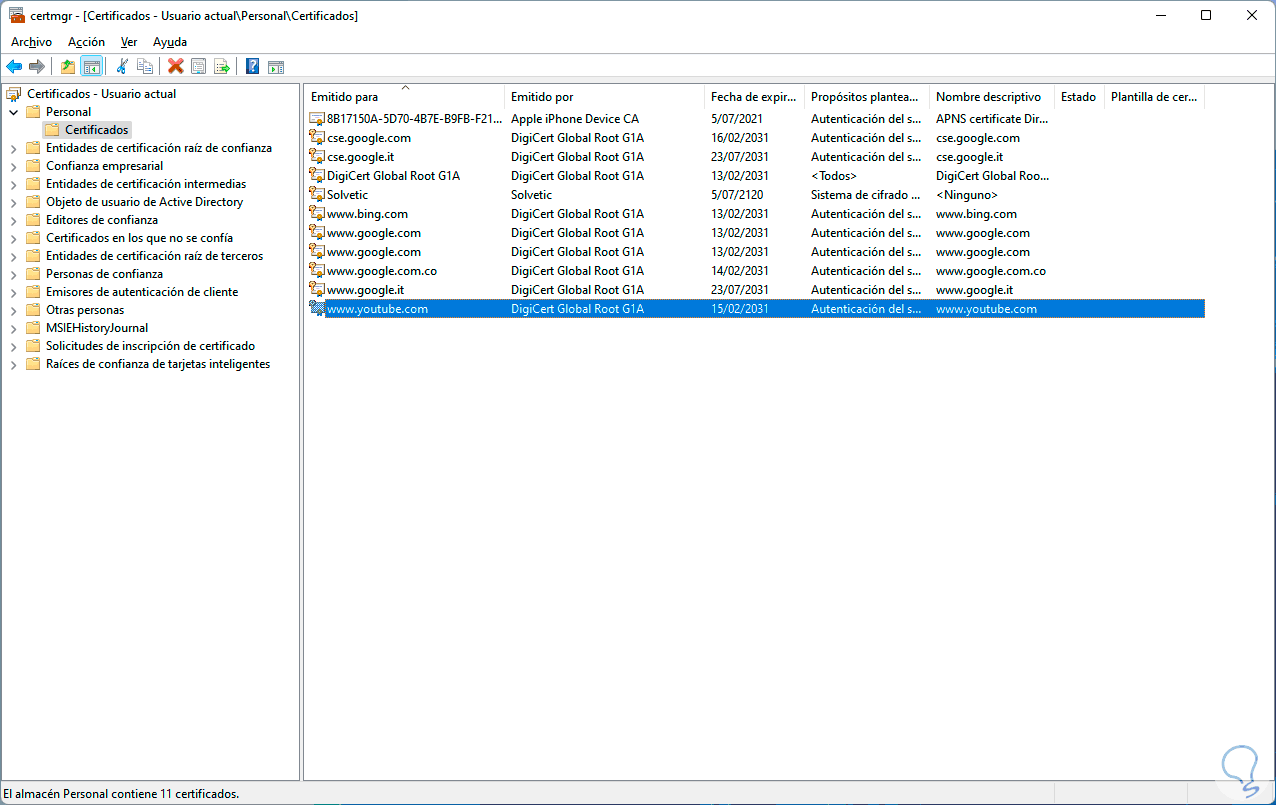This screenshot has height=805, width=1276.
Task: Select Emisores de autenticación de cliente
Action: (142, 292)
